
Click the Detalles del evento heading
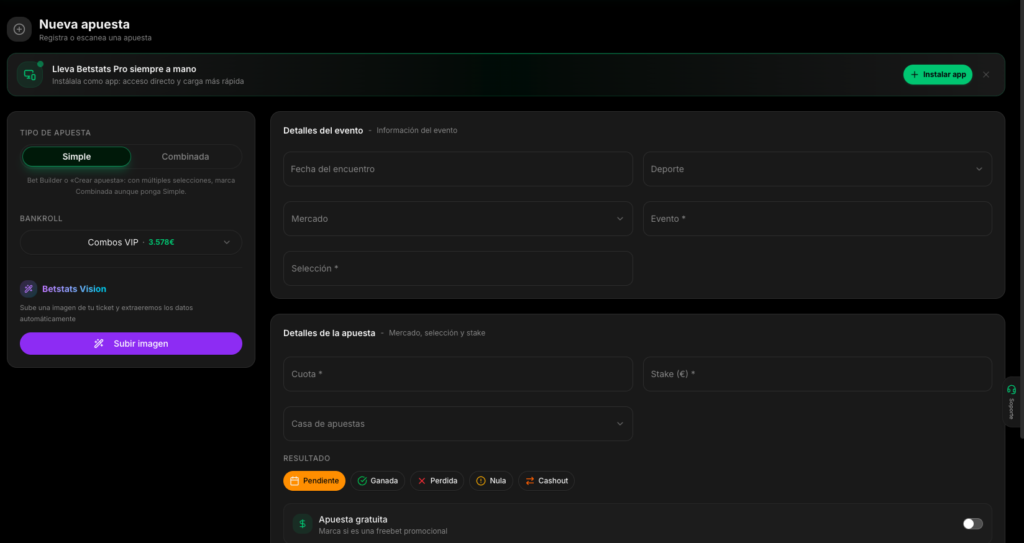point(323,131)
